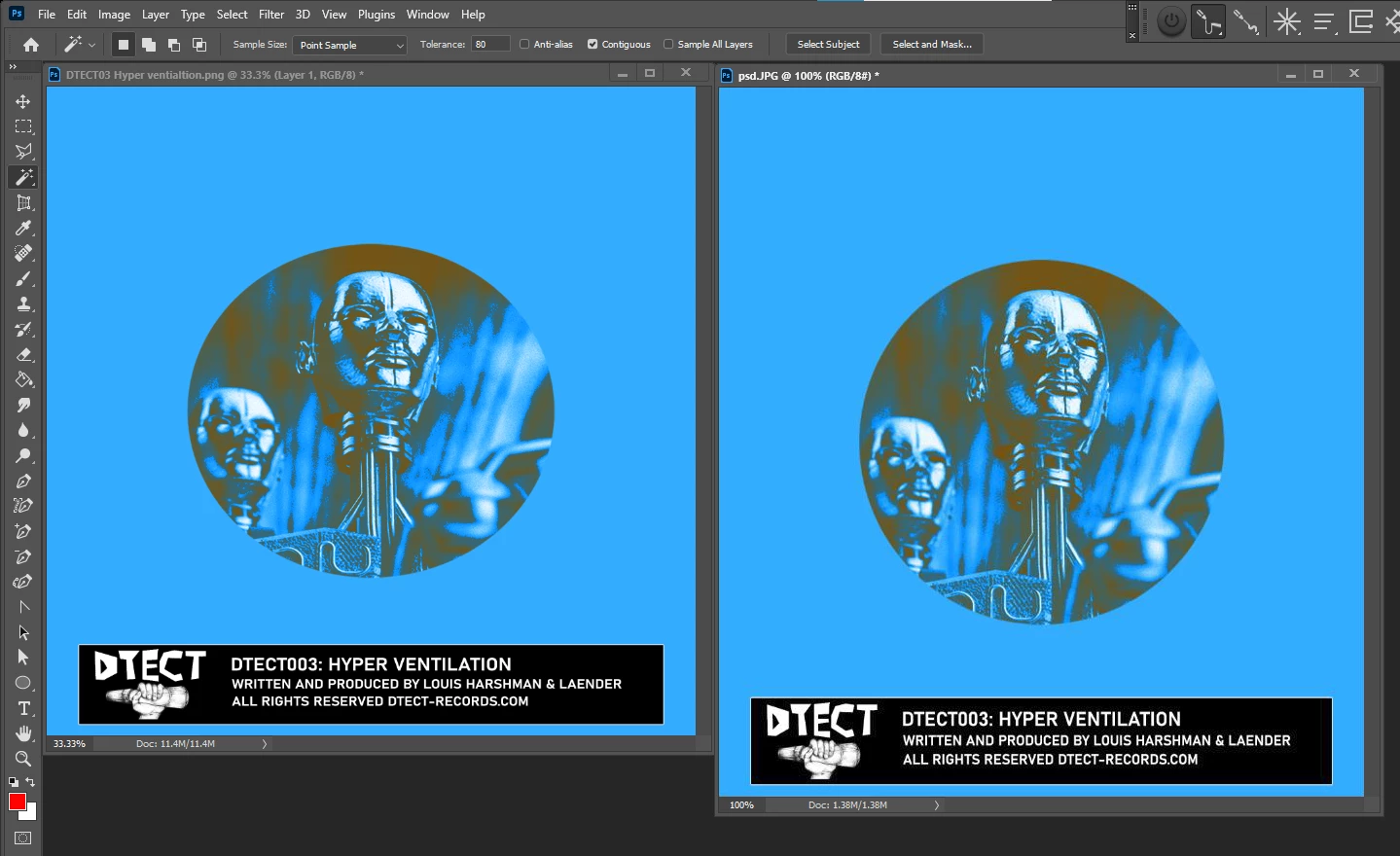Click the 33.33% zoom field in DTECT03 window
The height and width of the screenshot is (856, 1400).
point(69,744)
